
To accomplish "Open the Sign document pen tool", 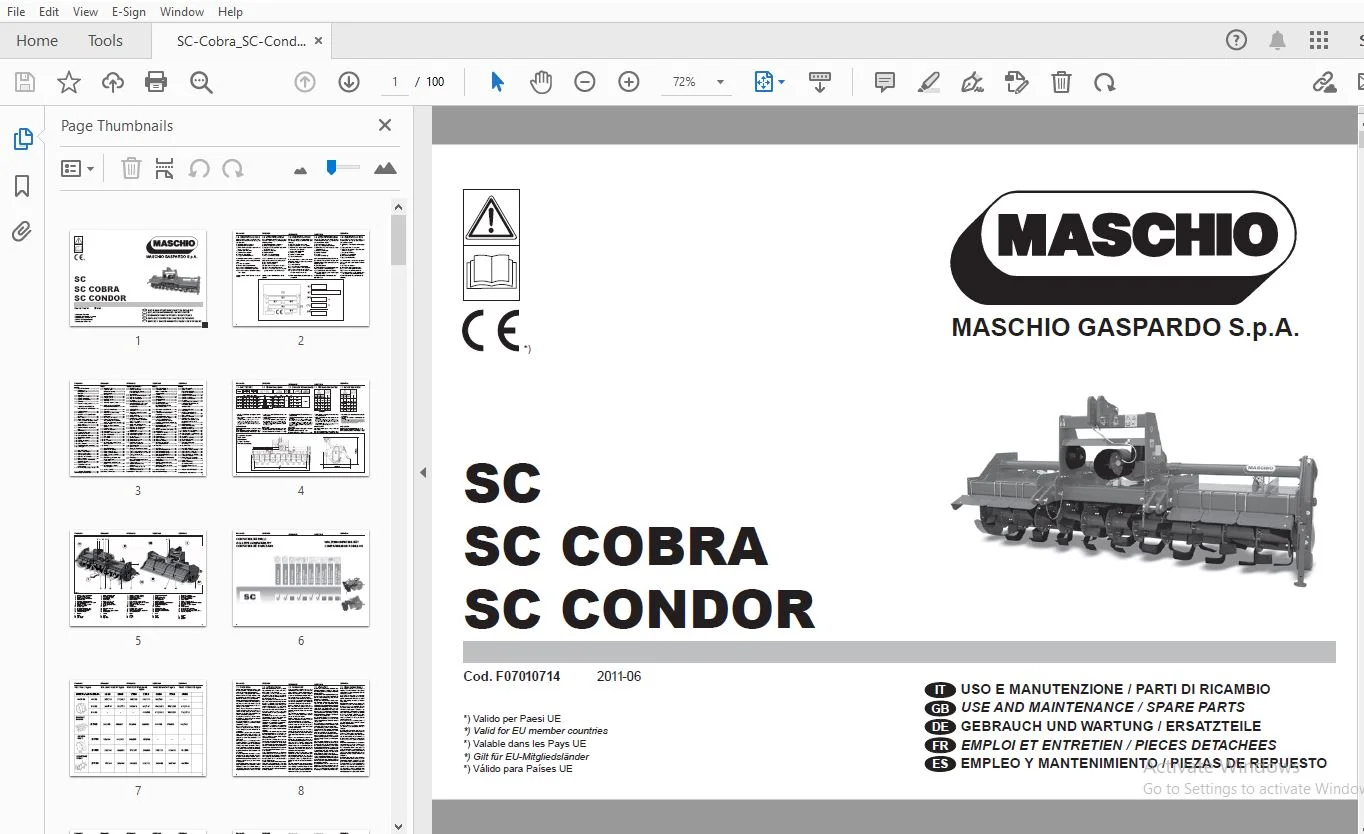I will (x=972, y=82).
